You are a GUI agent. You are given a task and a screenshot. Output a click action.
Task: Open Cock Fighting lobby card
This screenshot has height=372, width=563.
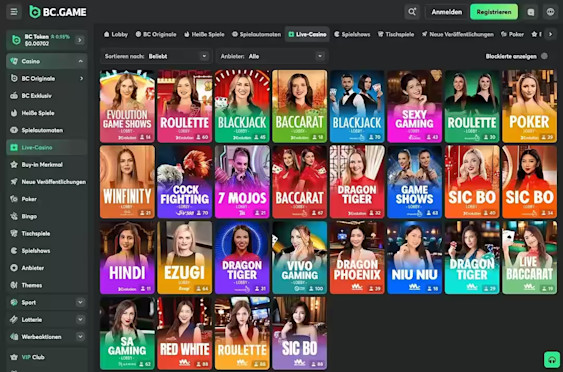pyautogui.click(x=185, y=182)
